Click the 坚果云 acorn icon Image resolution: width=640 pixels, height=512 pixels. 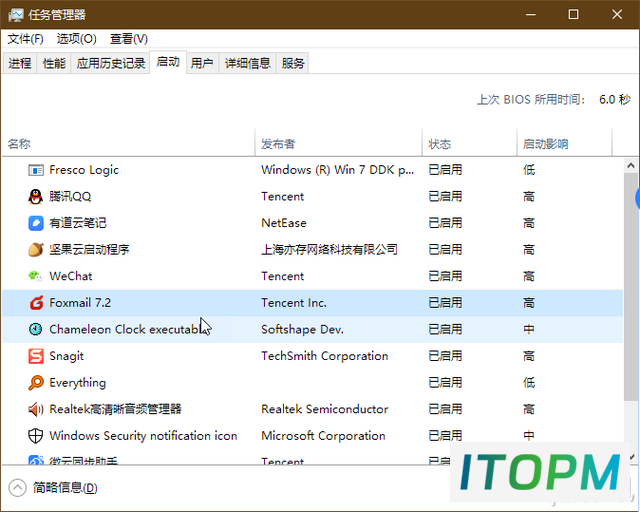(36, 250)
